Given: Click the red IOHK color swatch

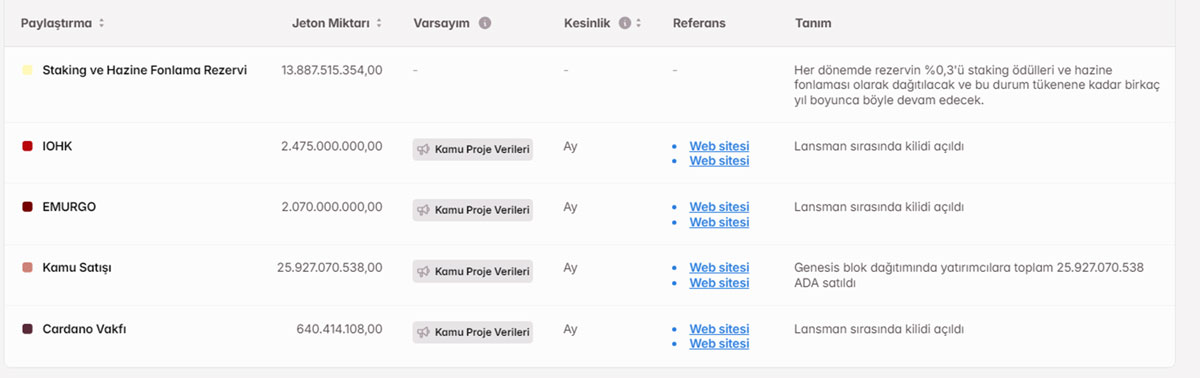Looking at the screenshot, I should click(27, 146).
